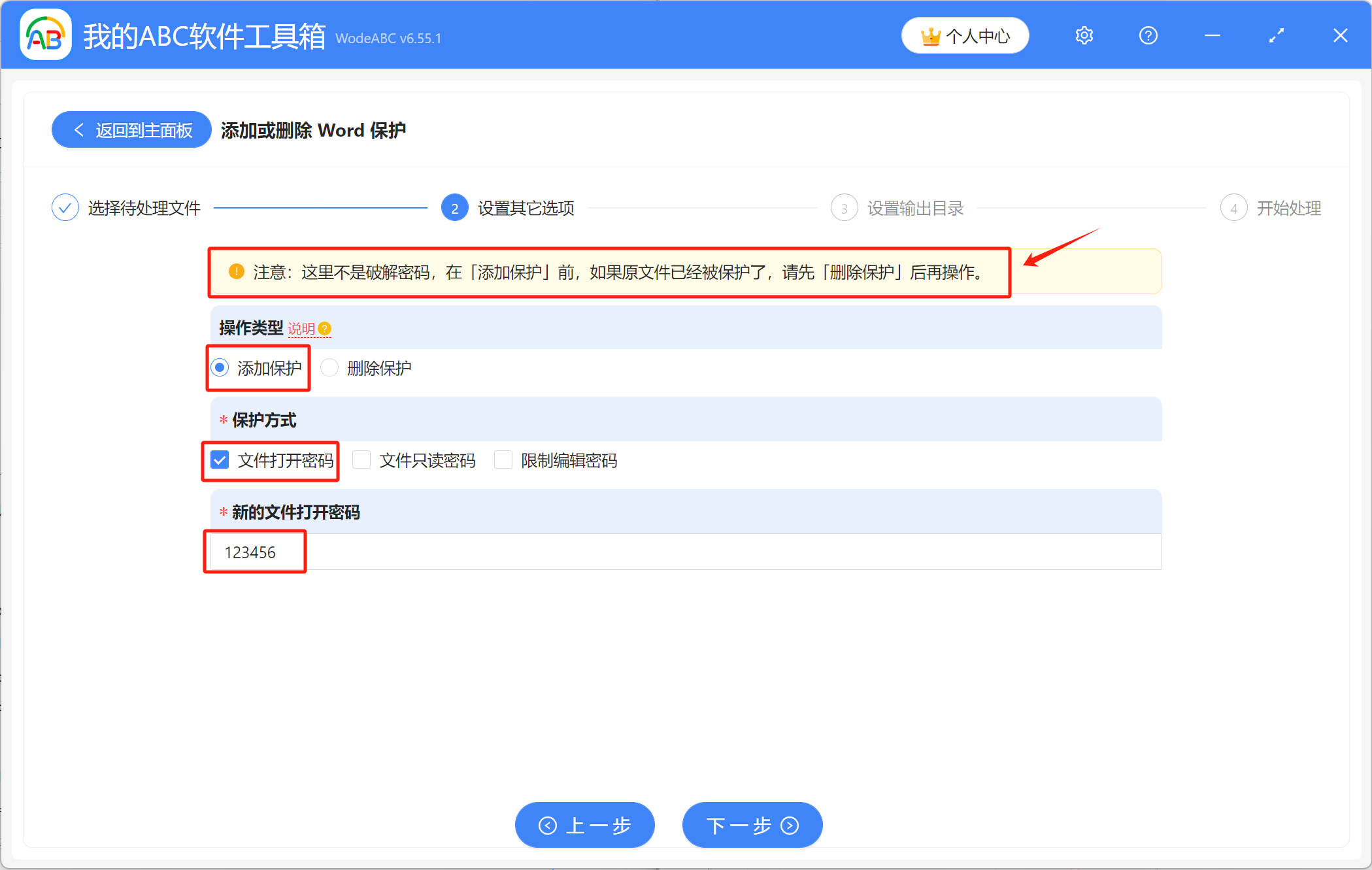Enable the 限制编辑密码 checkbox
The width and height of the screenshot is (1372, 870).
pyautogui.click(x=503, y=460)
